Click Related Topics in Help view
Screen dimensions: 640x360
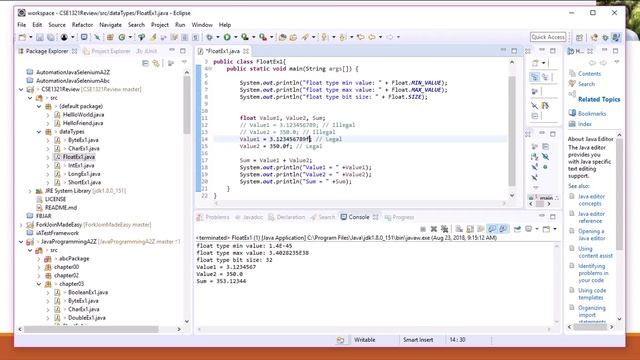[599, 99]
